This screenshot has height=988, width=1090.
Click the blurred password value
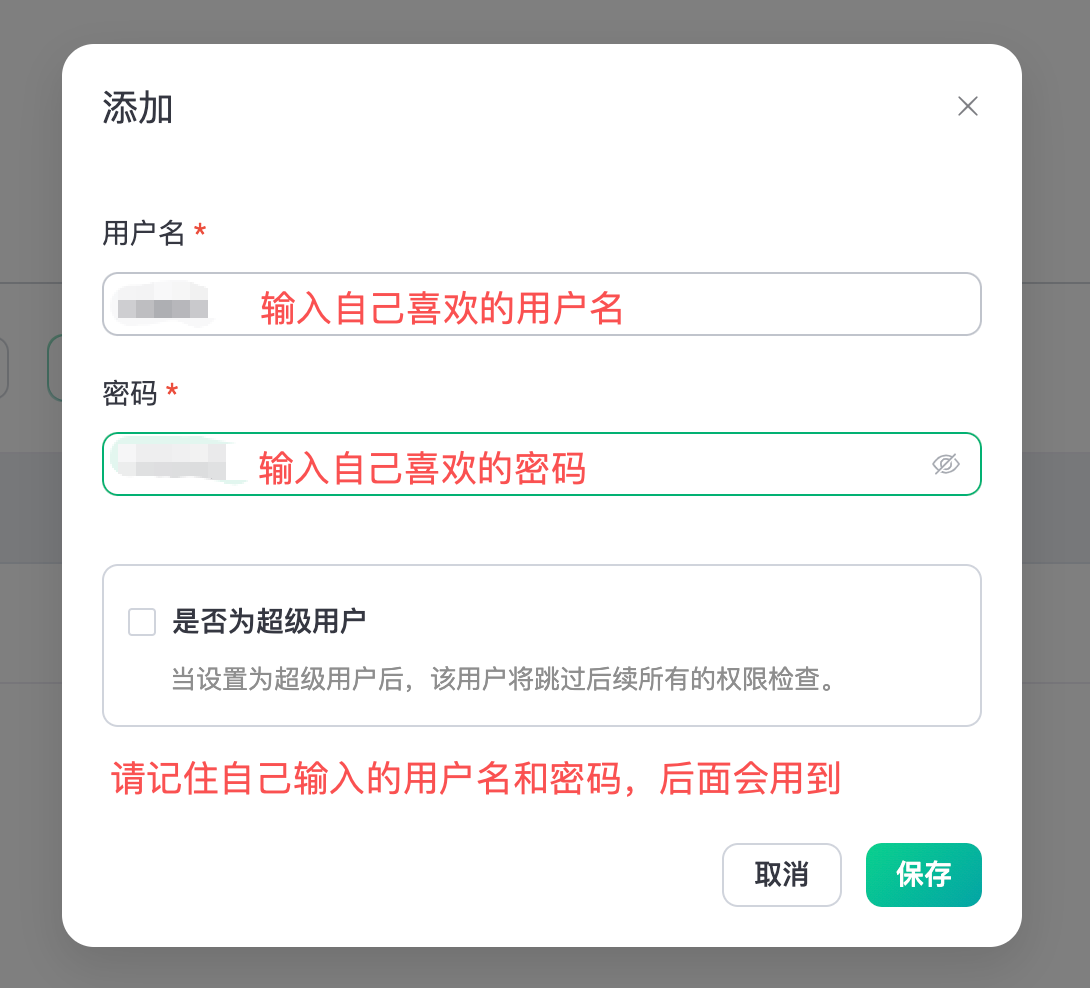[x=168, y=462]
